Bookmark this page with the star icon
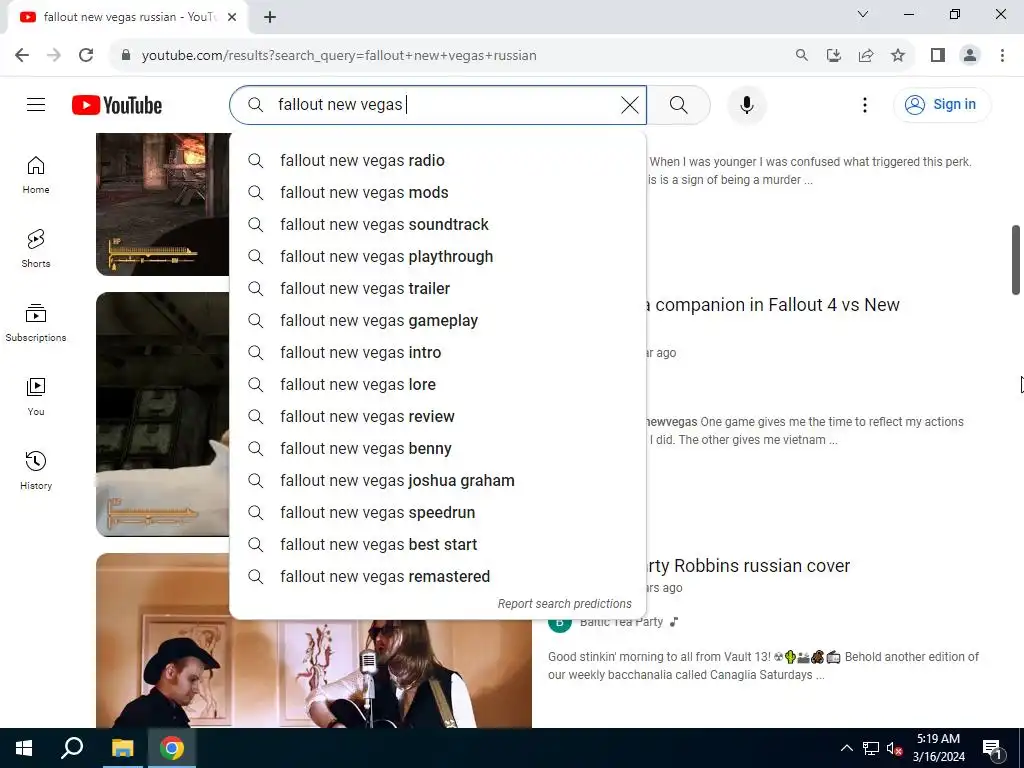This screenshot has height=768, width=1024. click(x=898, y=56)
